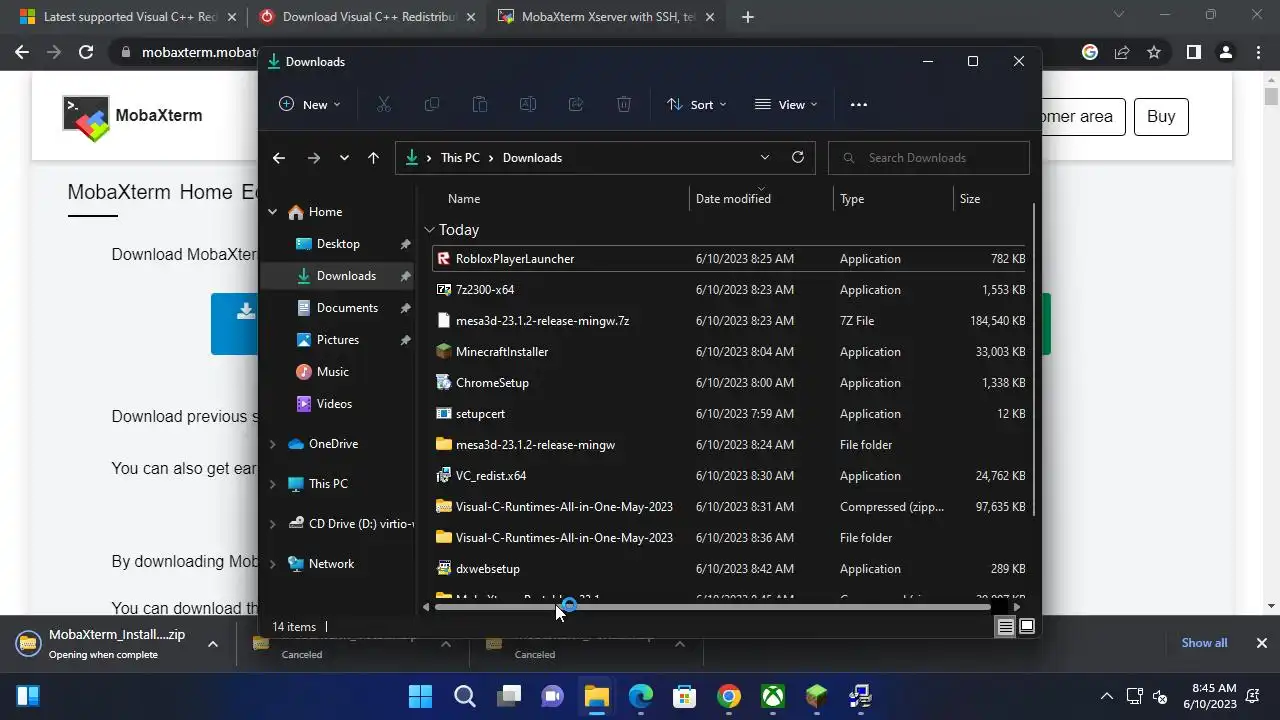
Task: Select MinecraftInstaller file
Action: (728, 352)
